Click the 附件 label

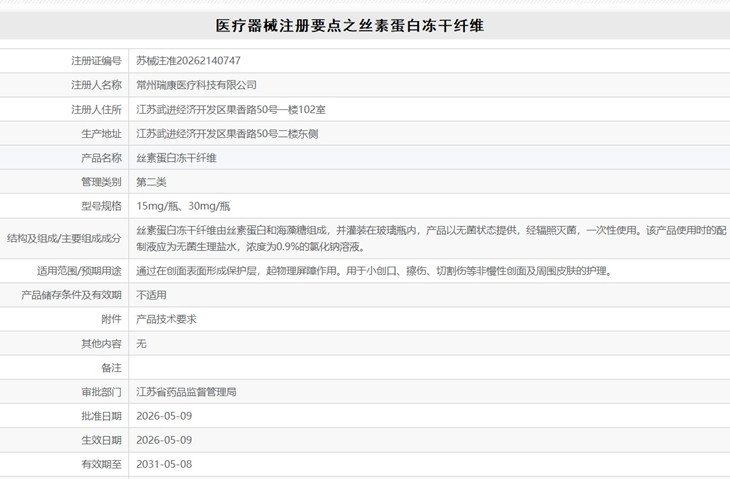pos(112,319)
